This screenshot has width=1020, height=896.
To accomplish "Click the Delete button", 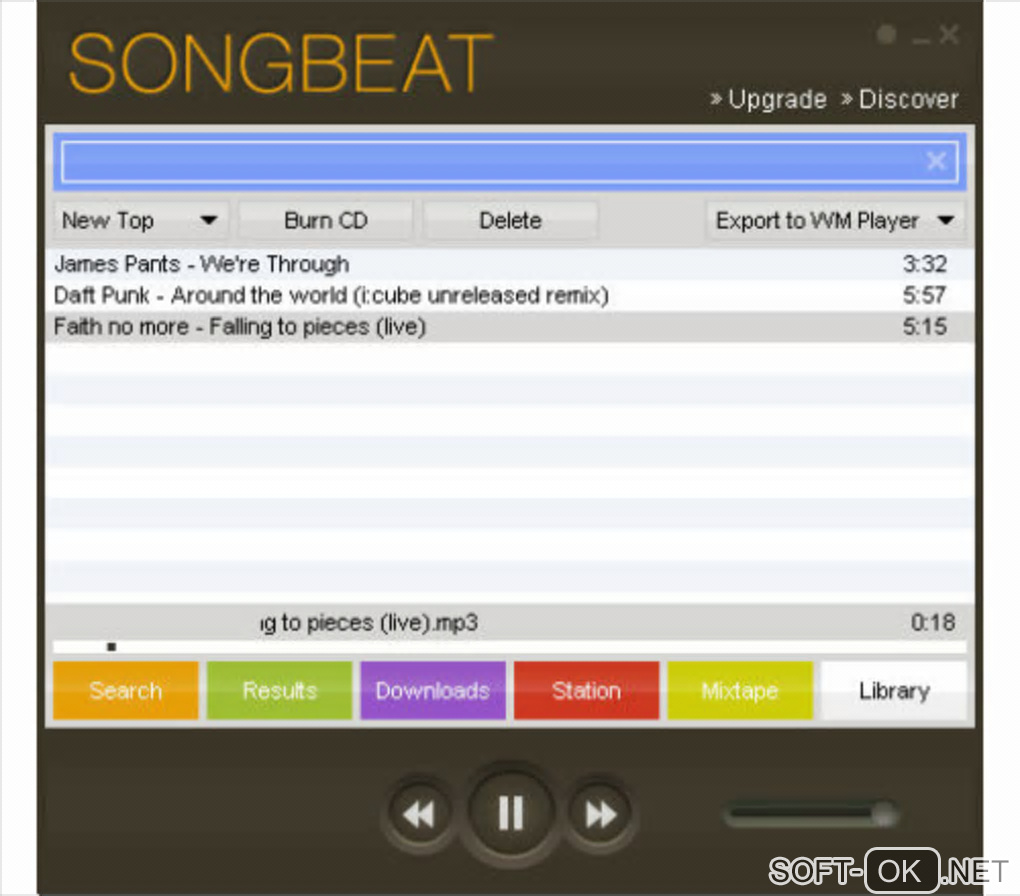I will click(x=511, y=221).
